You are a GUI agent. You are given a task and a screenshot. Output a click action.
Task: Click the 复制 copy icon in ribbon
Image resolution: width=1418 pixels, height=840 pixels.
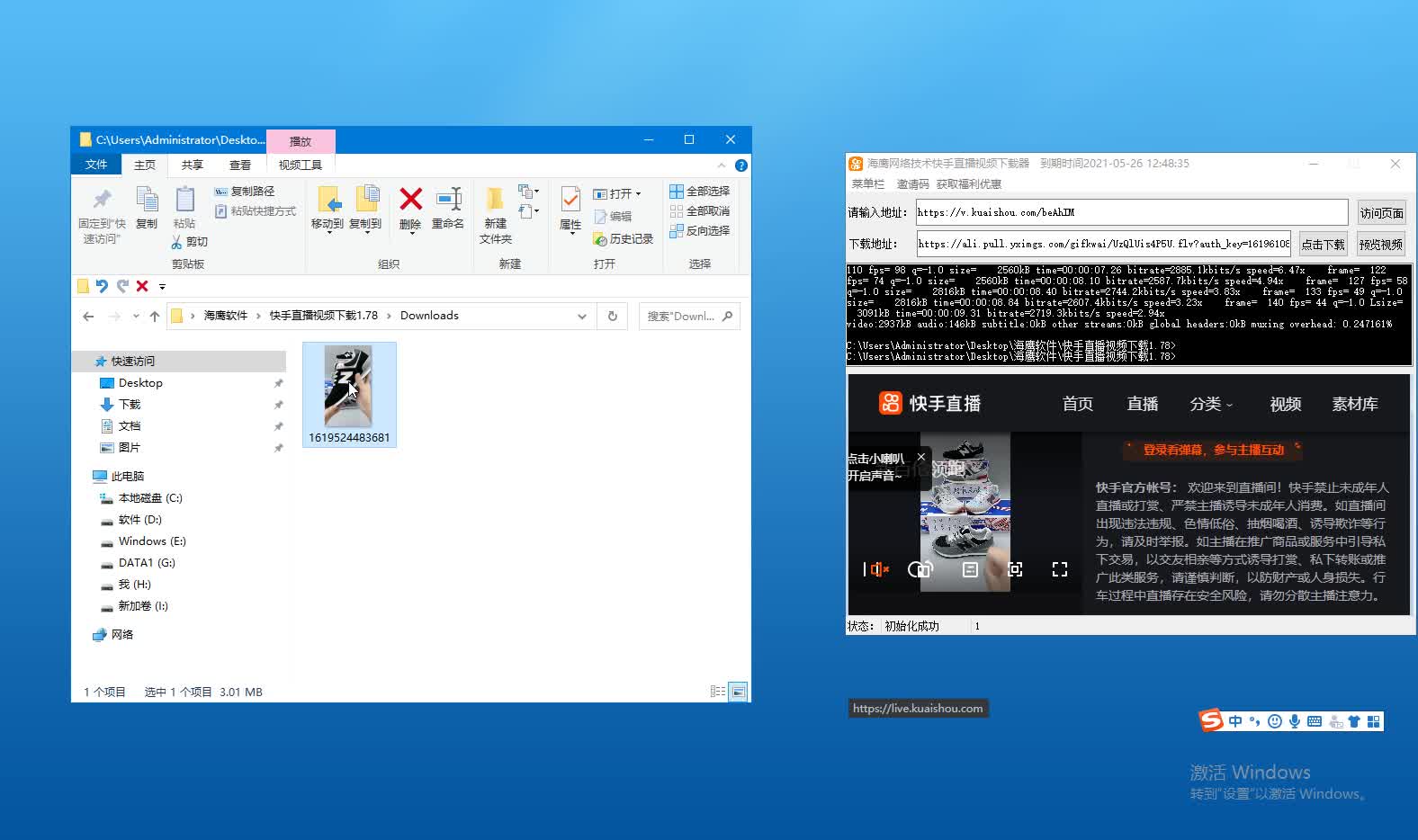pos(147,199)
